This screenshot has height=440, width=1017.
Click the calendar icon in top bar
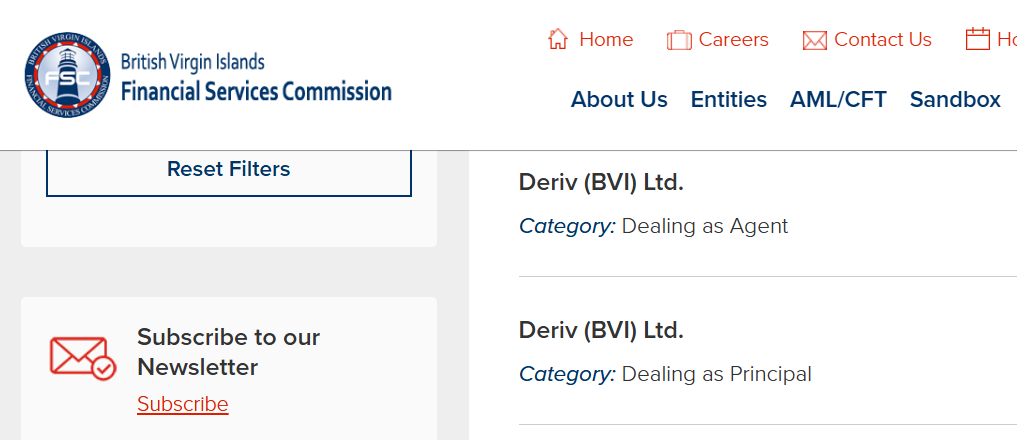(x=977, y=39)
